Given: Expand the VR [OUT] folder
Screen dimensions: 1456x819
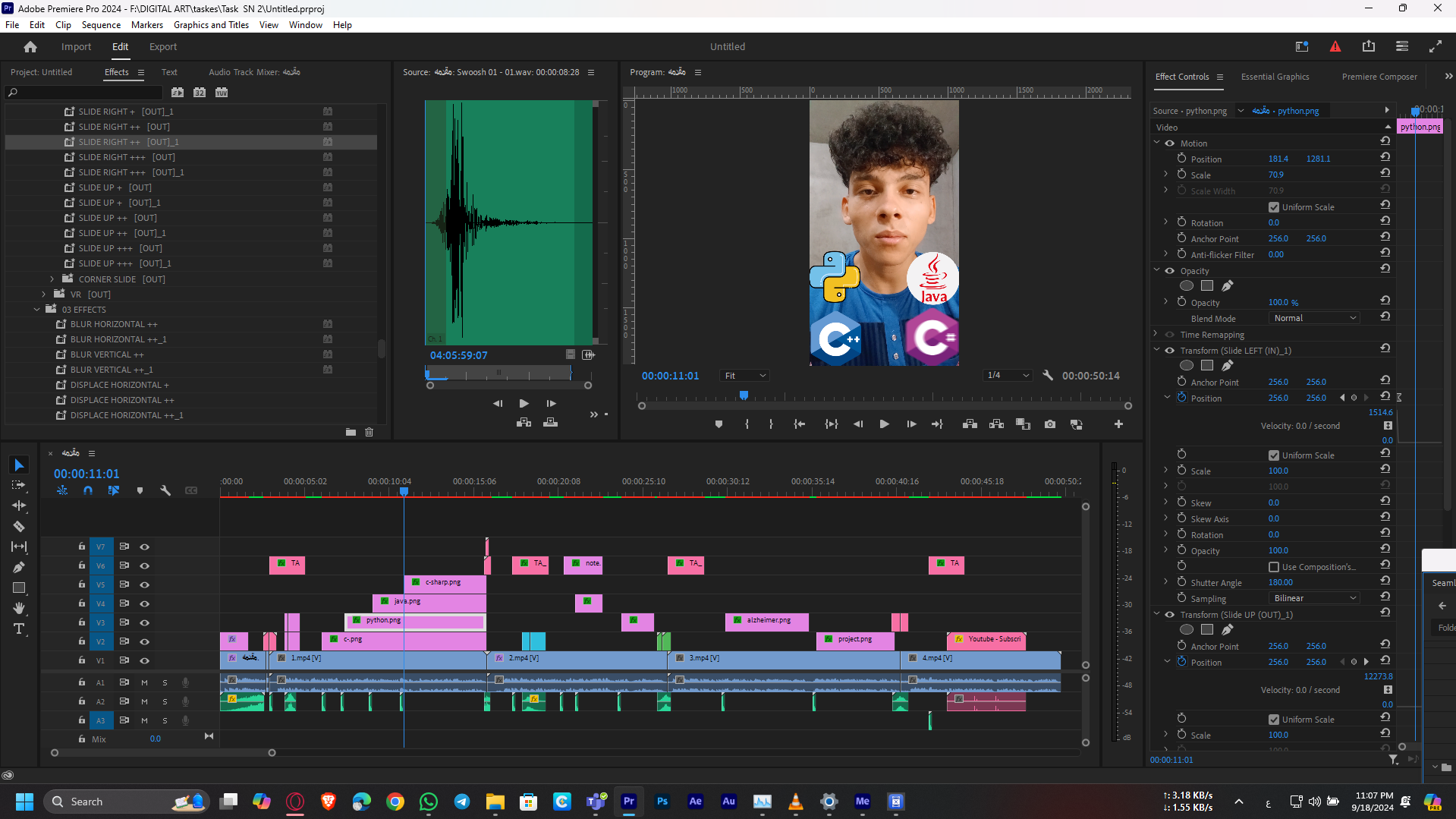Looking at the screenshot, I should point(43,295).
